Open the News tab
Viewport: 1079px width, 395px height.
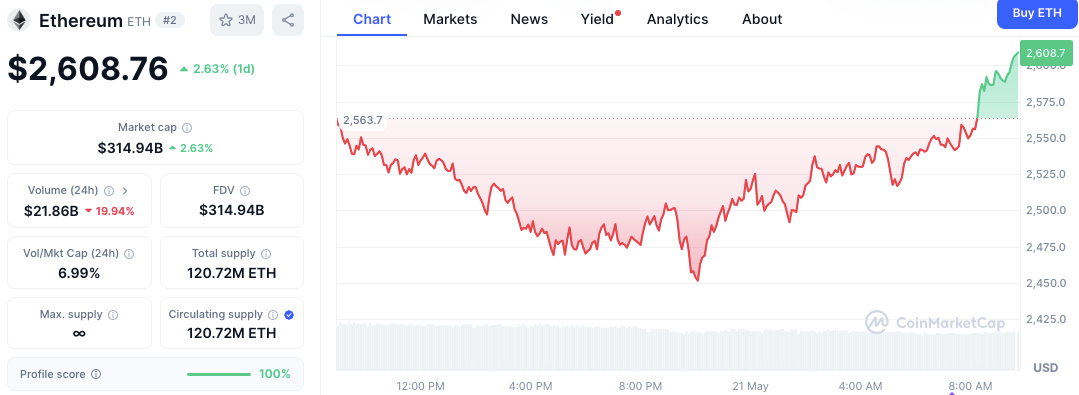tap(529, 19)
